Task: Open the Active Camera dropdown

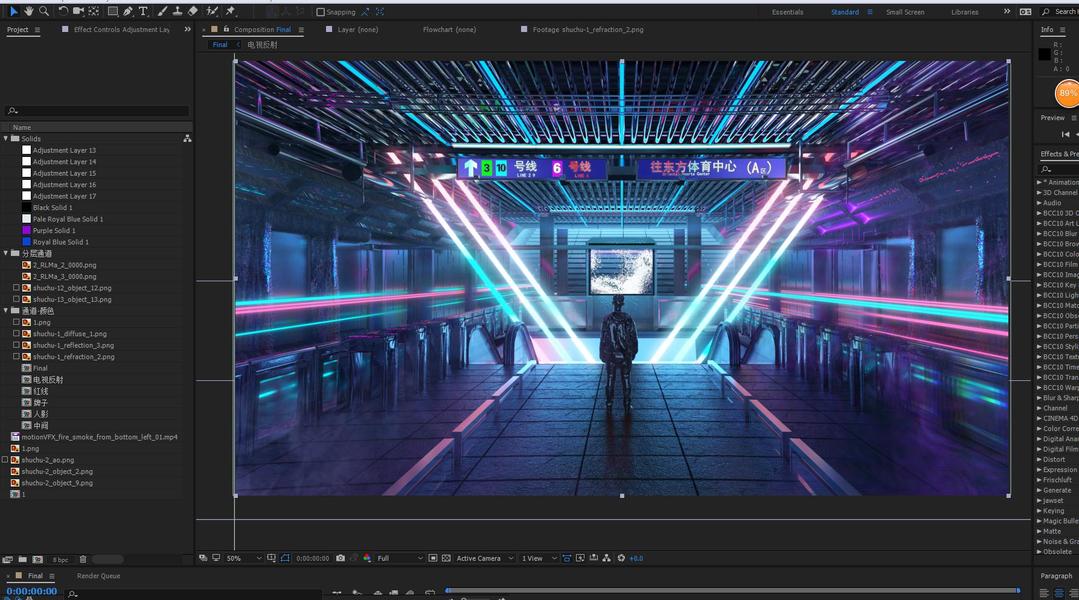Action: pos(485,558)
